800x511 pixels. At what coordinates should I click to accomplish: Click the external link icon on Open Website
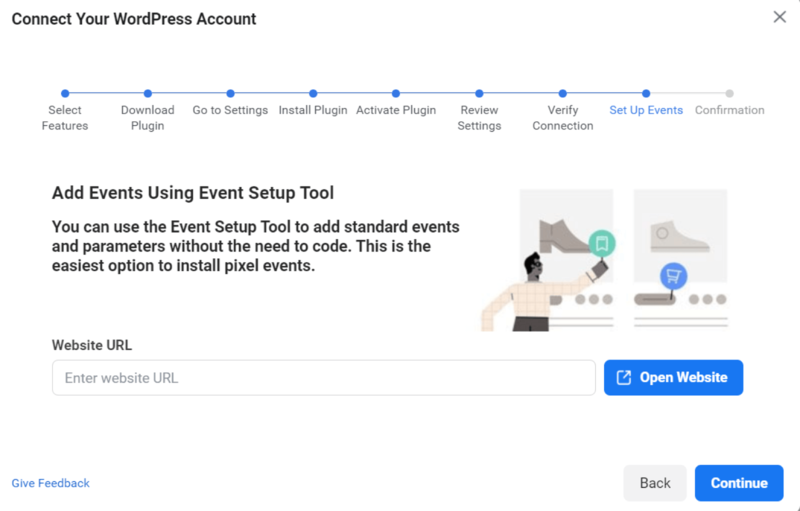[624, 377]
